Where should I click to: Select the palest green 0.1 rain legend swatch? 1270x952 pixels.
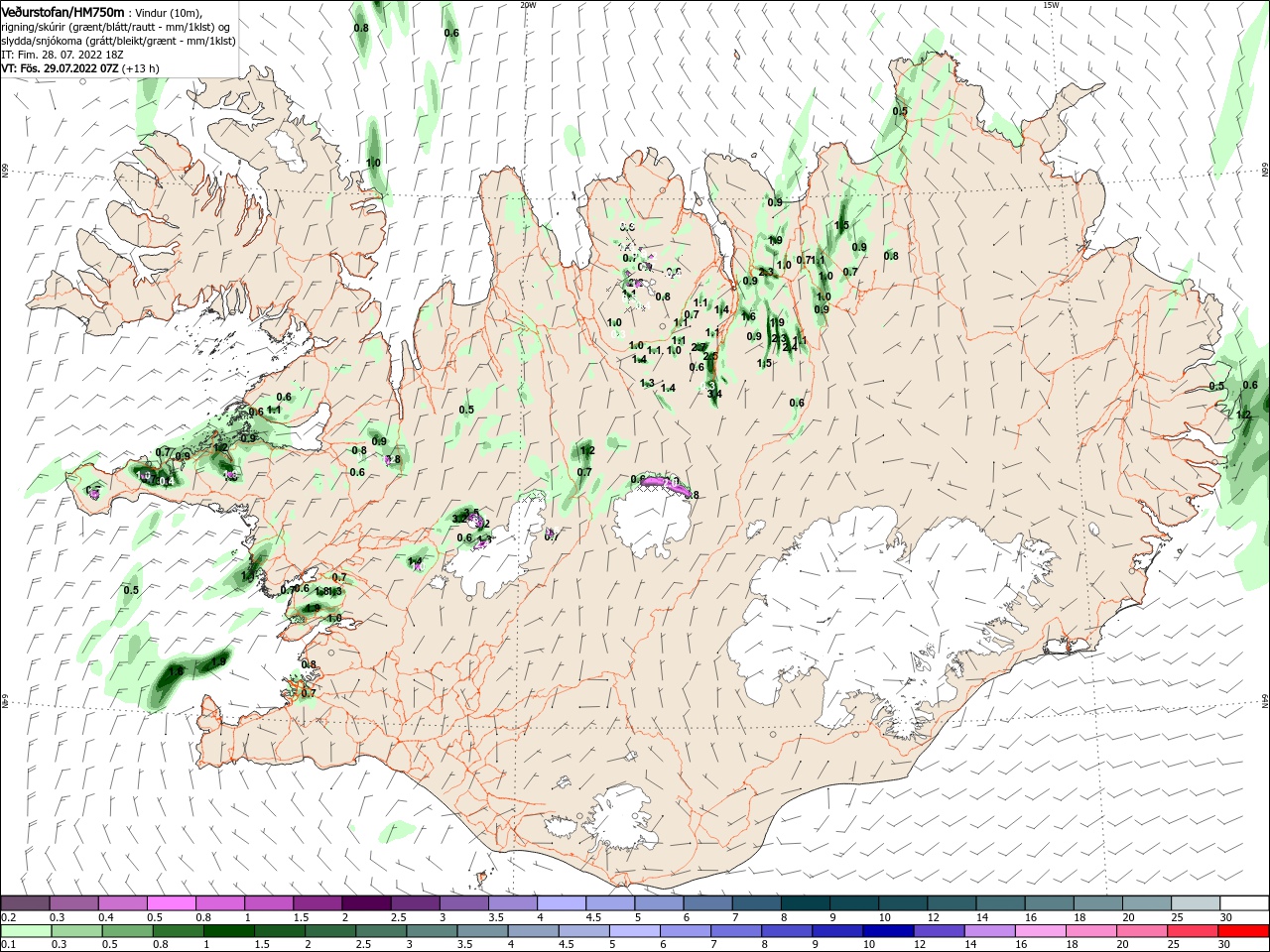[x=26, y=931]
